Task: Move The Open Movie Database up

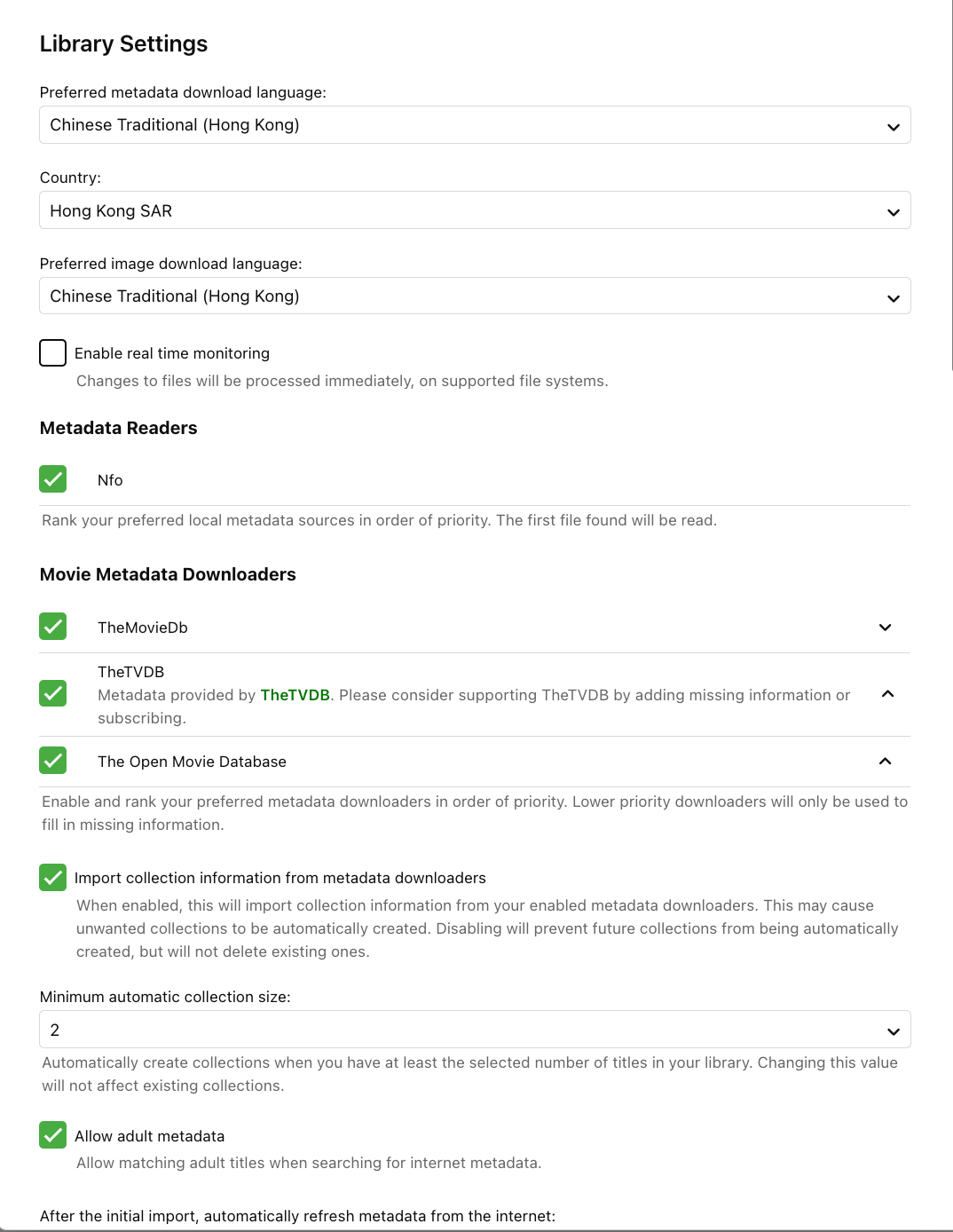Action: [885, 762]
